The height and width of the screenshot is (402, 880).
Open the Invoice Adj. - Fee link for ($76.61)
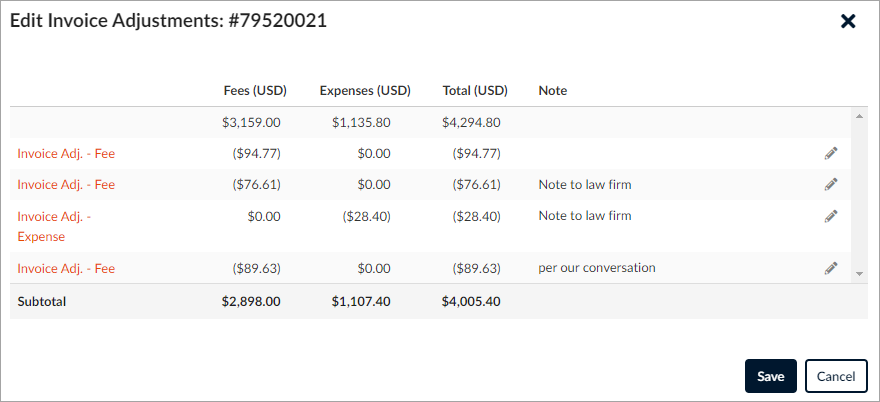[66, 184]
